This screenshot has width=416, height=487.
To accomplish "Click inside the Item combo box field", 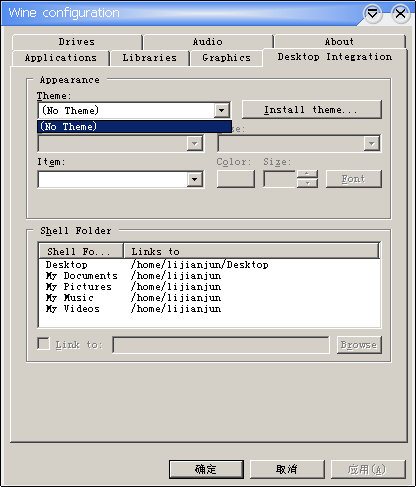I will click(113, 180).
